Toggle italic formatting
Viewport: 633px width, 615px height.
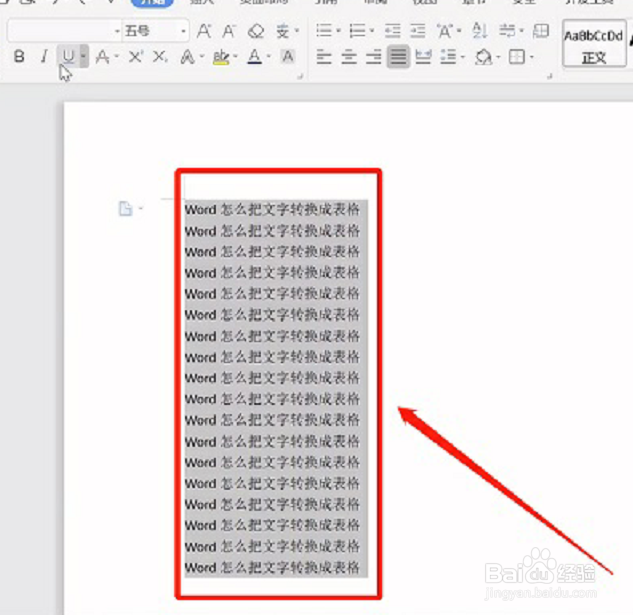click(x=44, y=57)
